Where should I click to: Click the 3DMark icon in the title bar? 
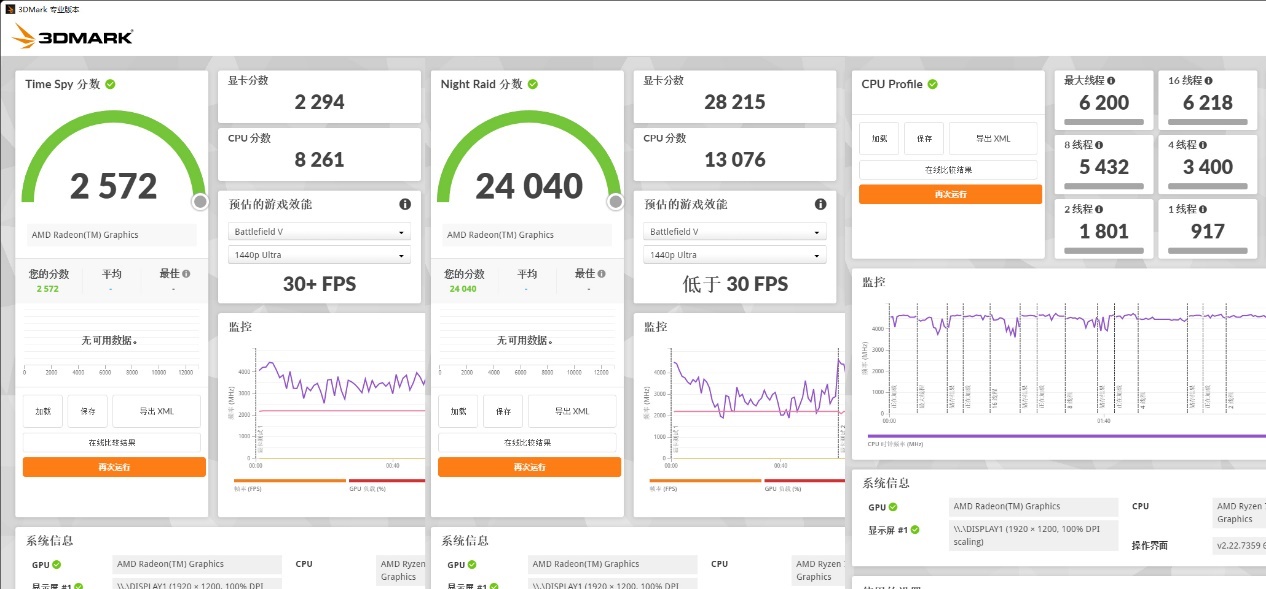click(x=11, y=9)
